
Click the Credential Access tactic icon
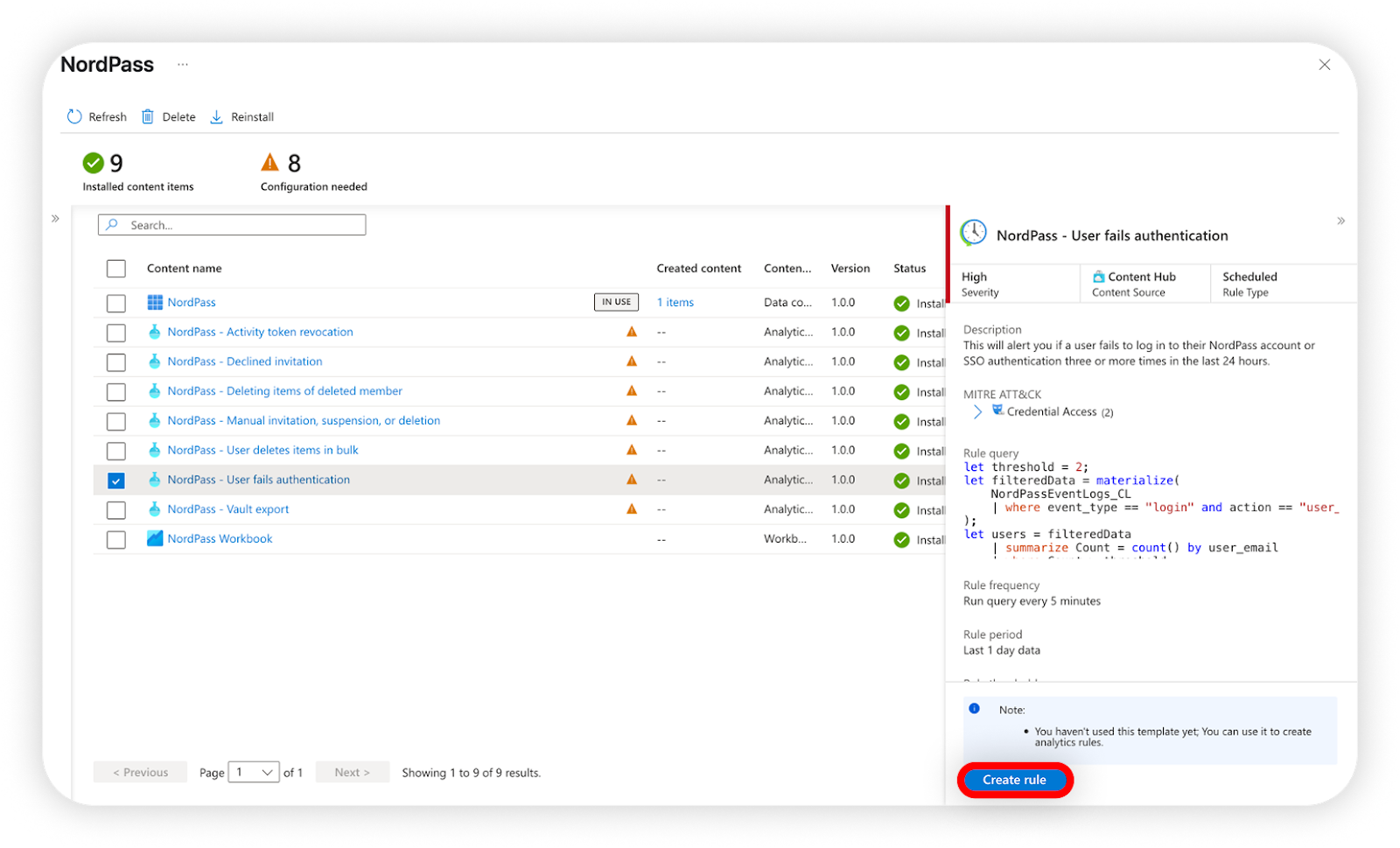click(997, 410)
